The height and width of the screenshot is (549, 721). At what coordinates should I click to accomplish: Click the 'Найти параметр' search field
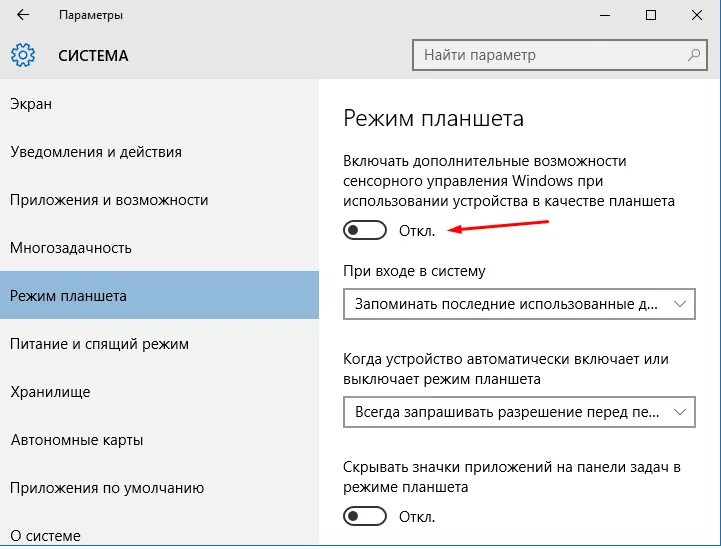tap(560, 55)
